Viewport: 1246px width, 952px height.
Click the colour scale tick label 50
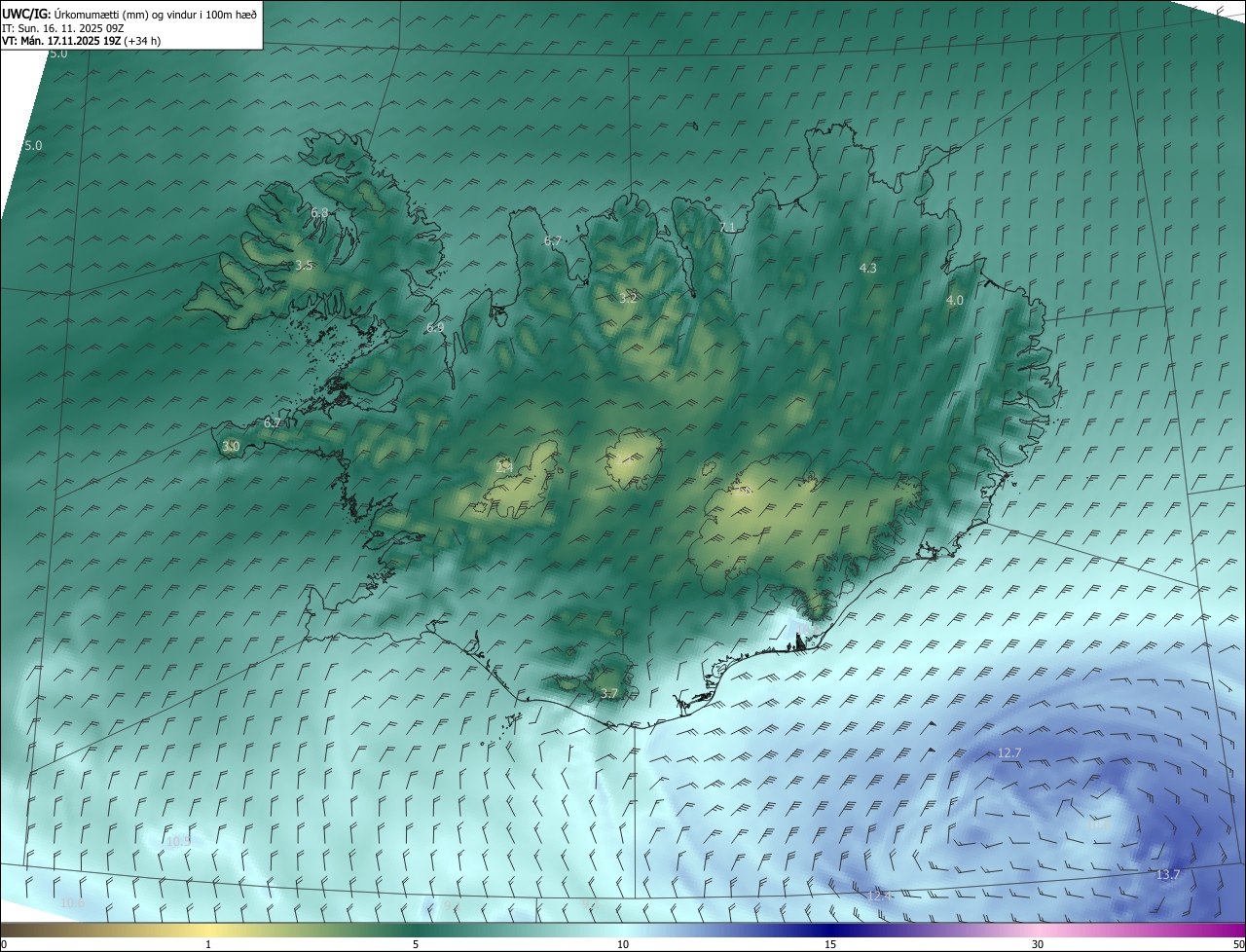click(x=1238, y=945)
